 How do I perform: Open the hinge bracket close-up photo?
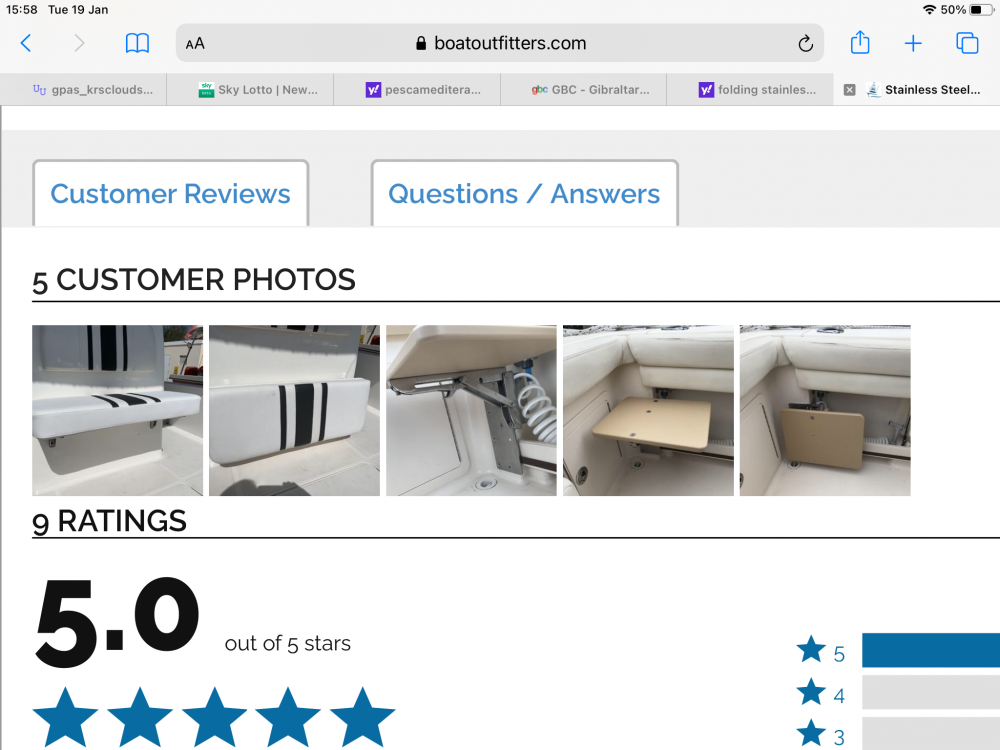tap(471, 410)
